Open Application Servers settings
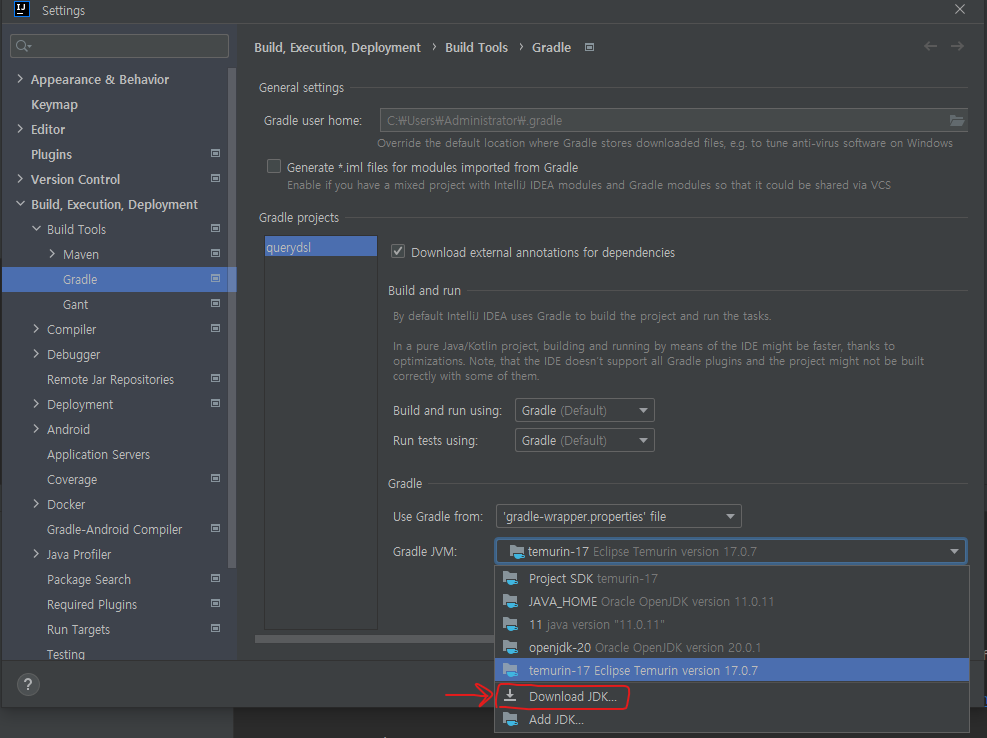 click(99, 455)
